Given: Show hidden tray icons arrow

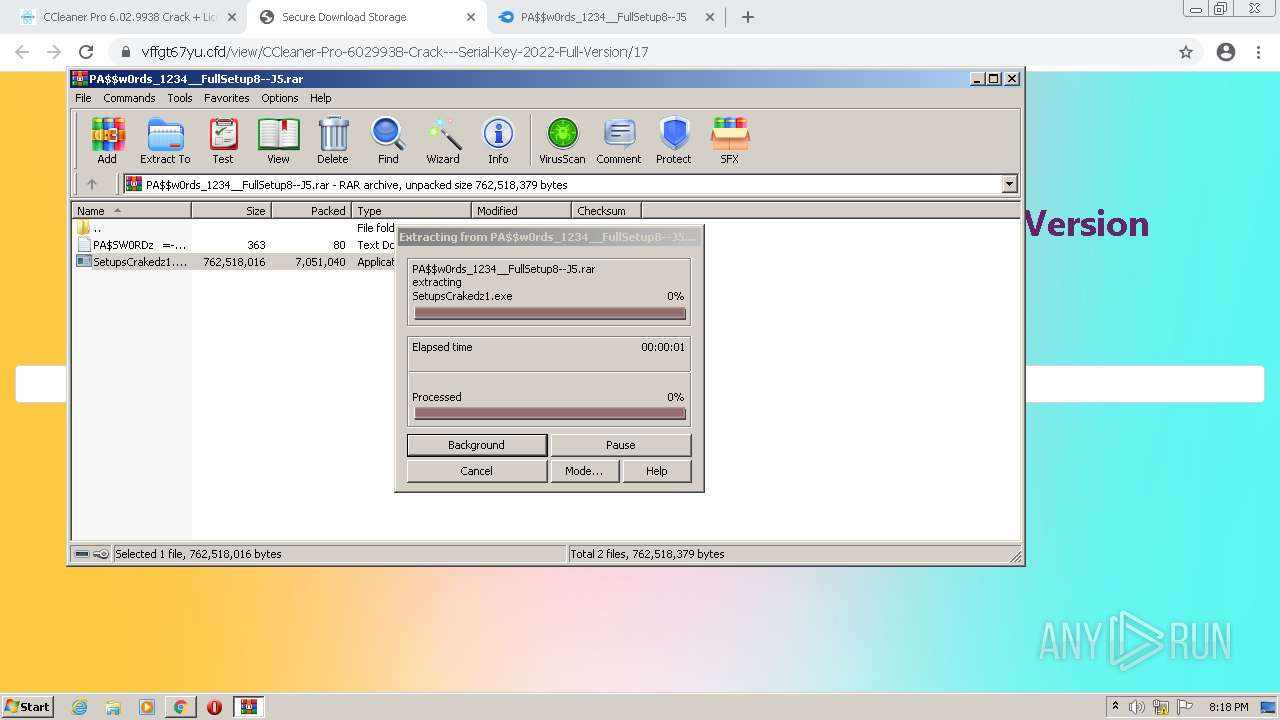Looking at the screenshot, I should click(1115, 707).
